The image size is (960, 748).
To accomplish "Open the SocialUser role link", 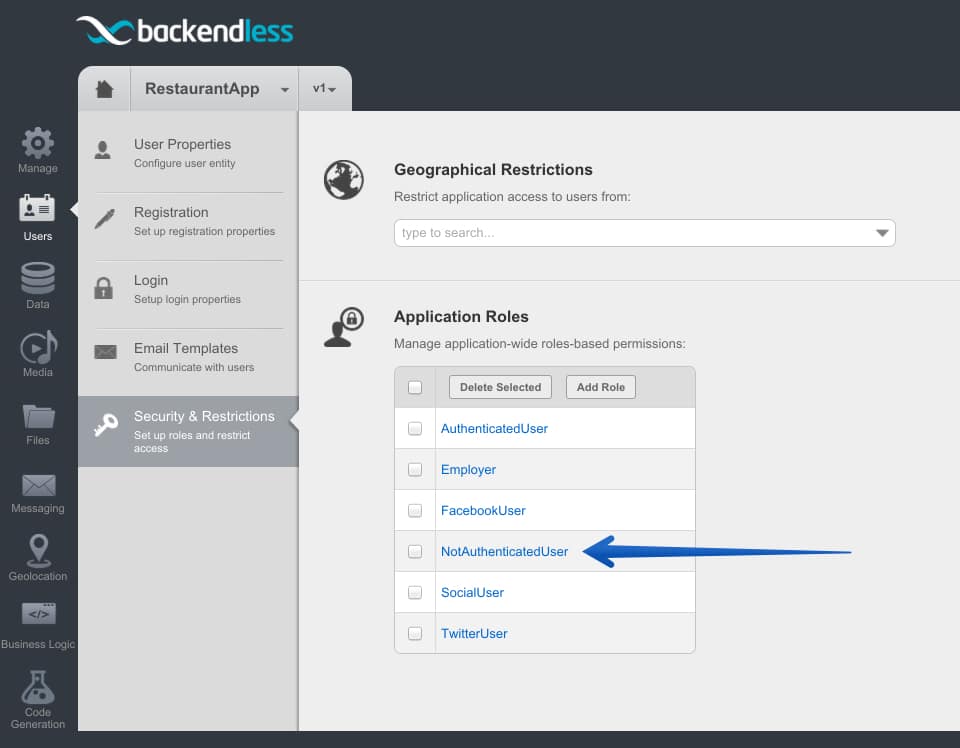I will click(x=472, y=593).
